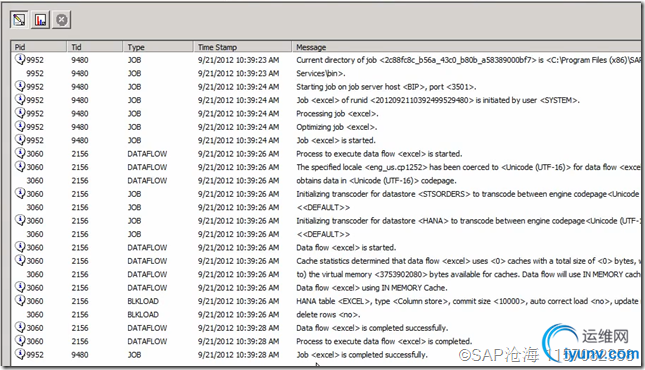Screen dimensions: 645x370
Task: Select Tid 2156 cell in 'Data flow <excel> is started' row
Action: click(80, 247)
